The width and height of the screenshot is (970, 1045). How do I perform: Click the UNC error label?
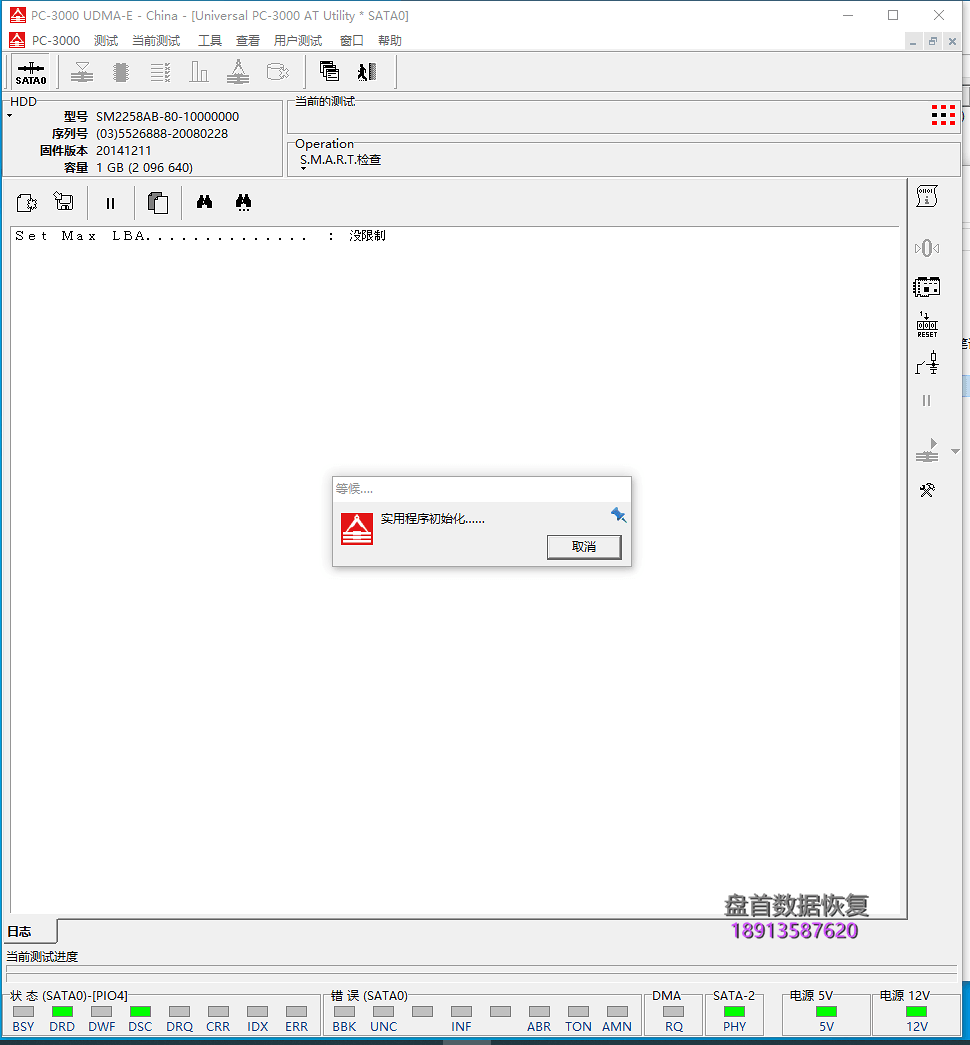point(383,1026)
